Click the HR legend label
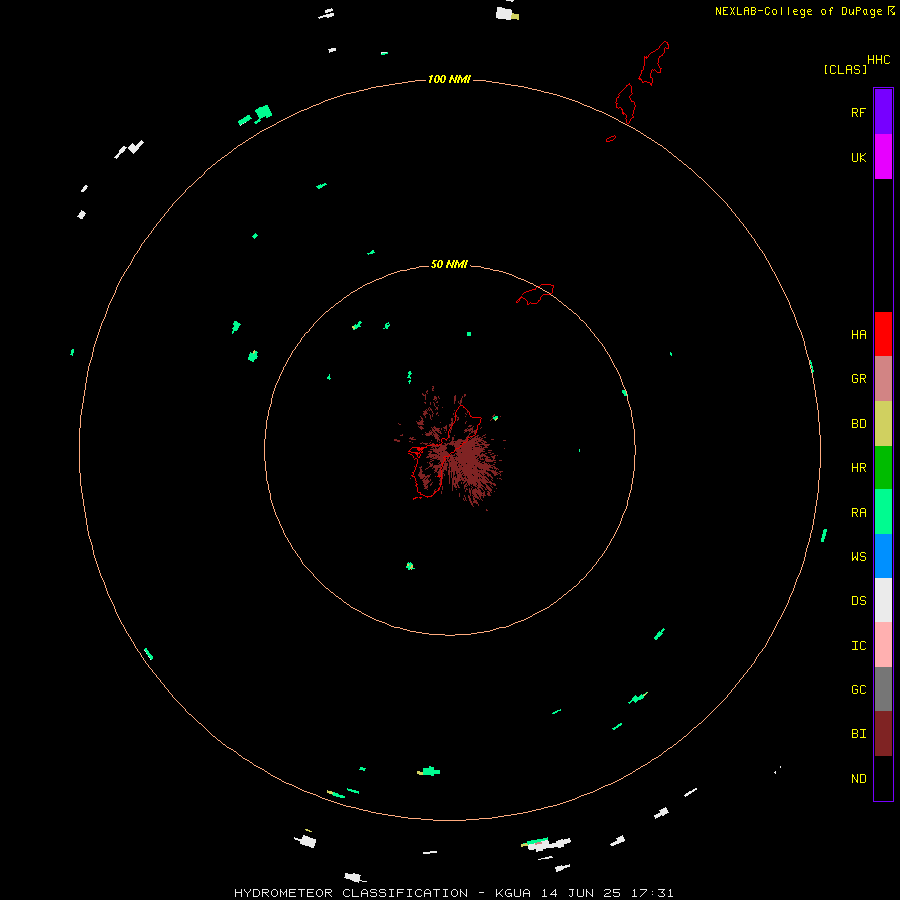The image size is (900, 900). pos(858,468)
